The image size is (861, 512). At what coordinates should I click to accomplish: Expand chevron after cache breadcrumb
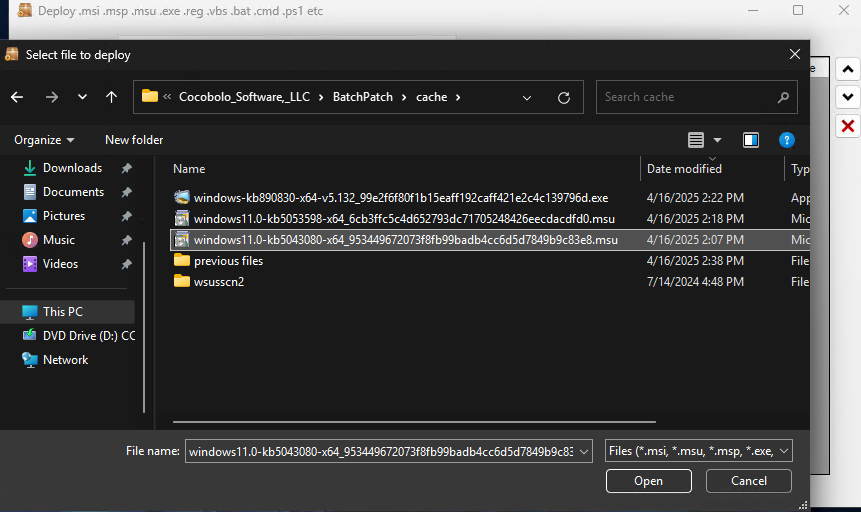click(458, 97)
